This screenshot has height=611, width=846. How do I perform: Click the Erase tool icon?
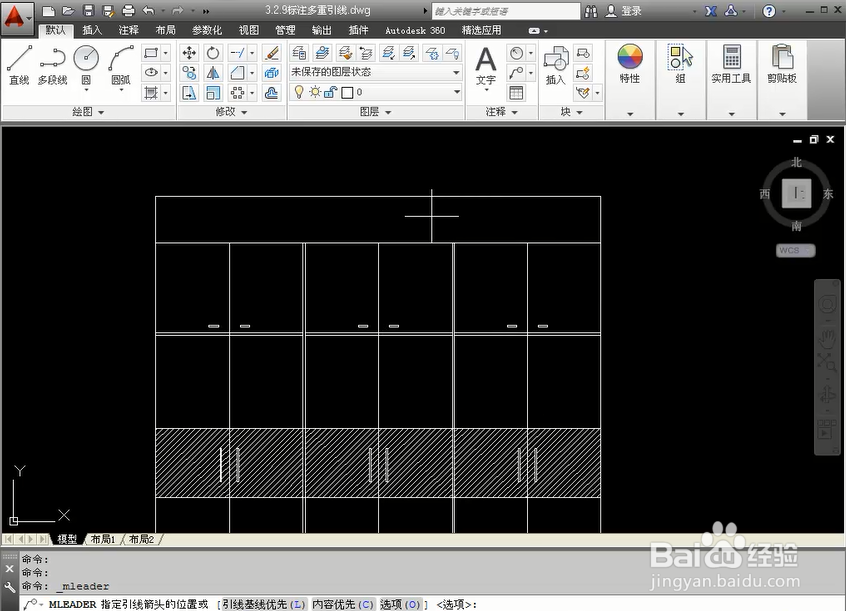(x=271, y=53)
